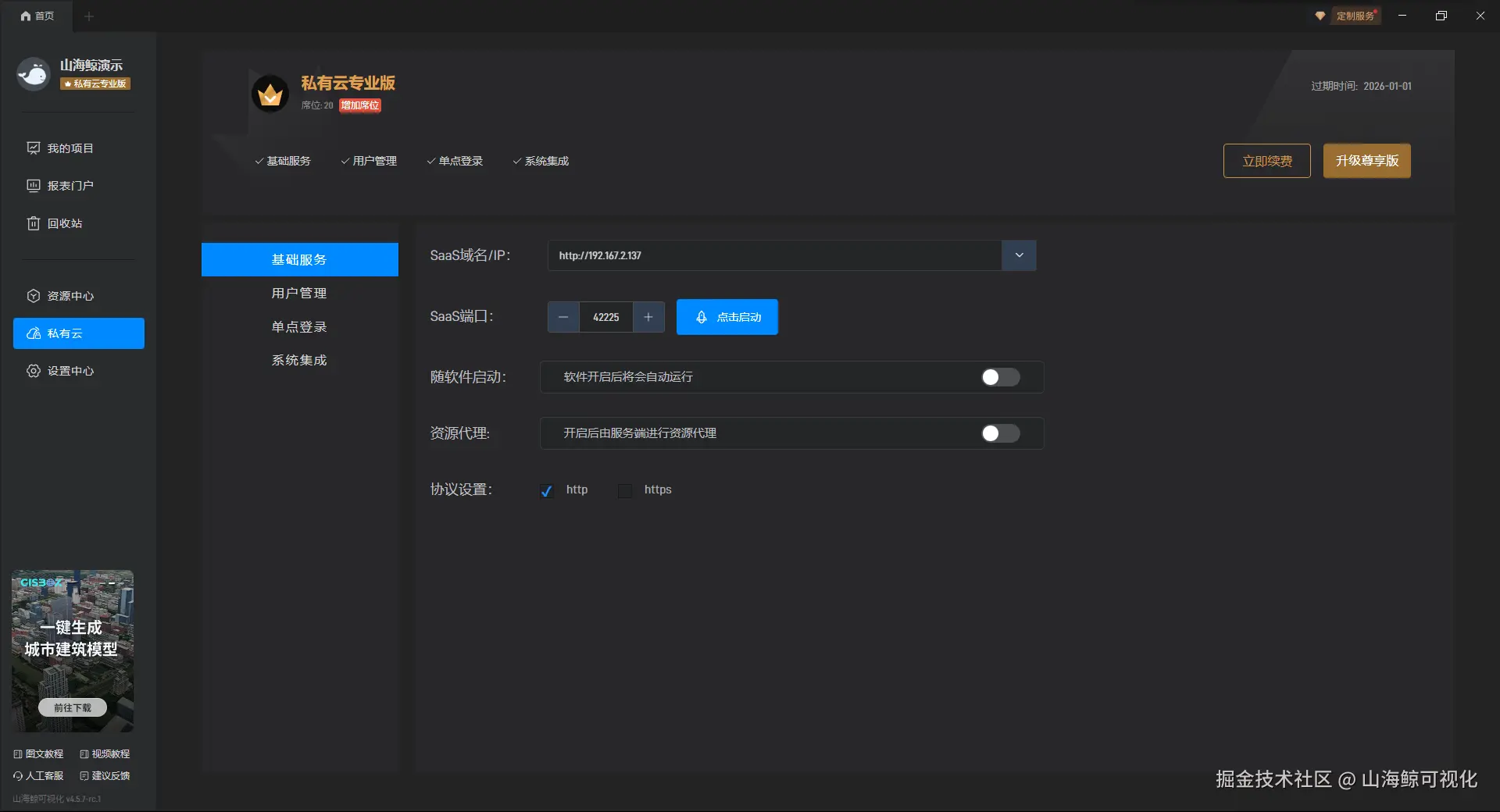Click the 私有云 cloud icon in sidebar
The image size is (1500, 812).
[x=34, y=333]
